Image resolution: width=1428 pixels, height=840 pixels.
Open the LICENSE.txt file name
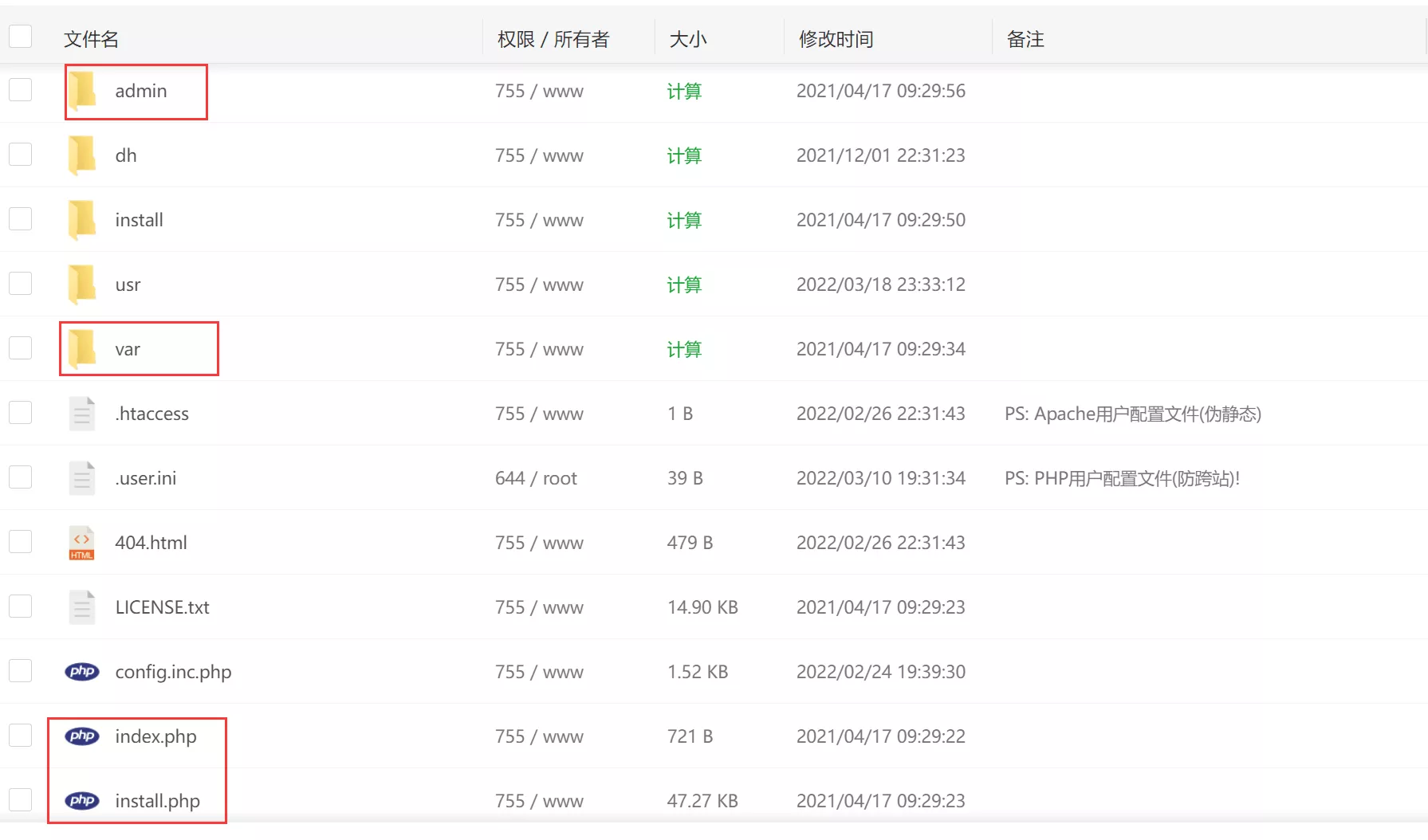[x=163, y=607]
